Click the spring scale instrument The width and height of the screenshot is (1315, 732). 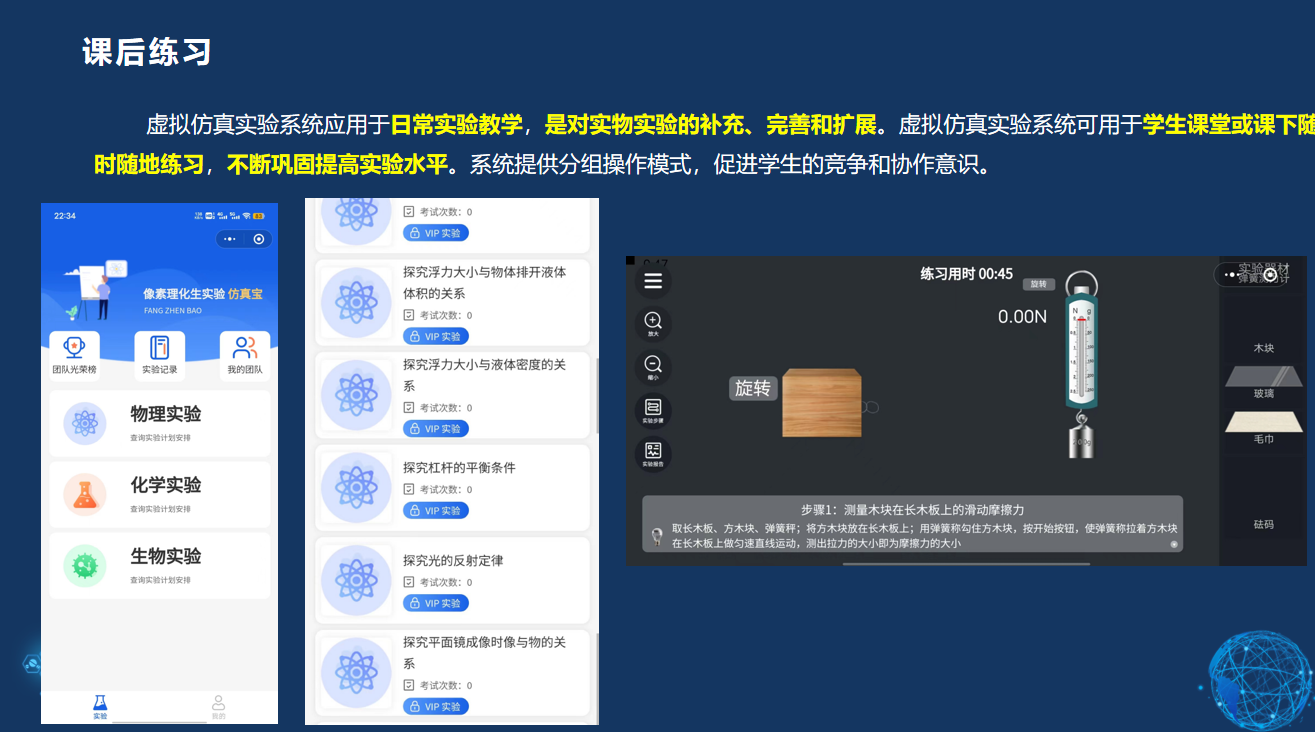[1081, 360]
